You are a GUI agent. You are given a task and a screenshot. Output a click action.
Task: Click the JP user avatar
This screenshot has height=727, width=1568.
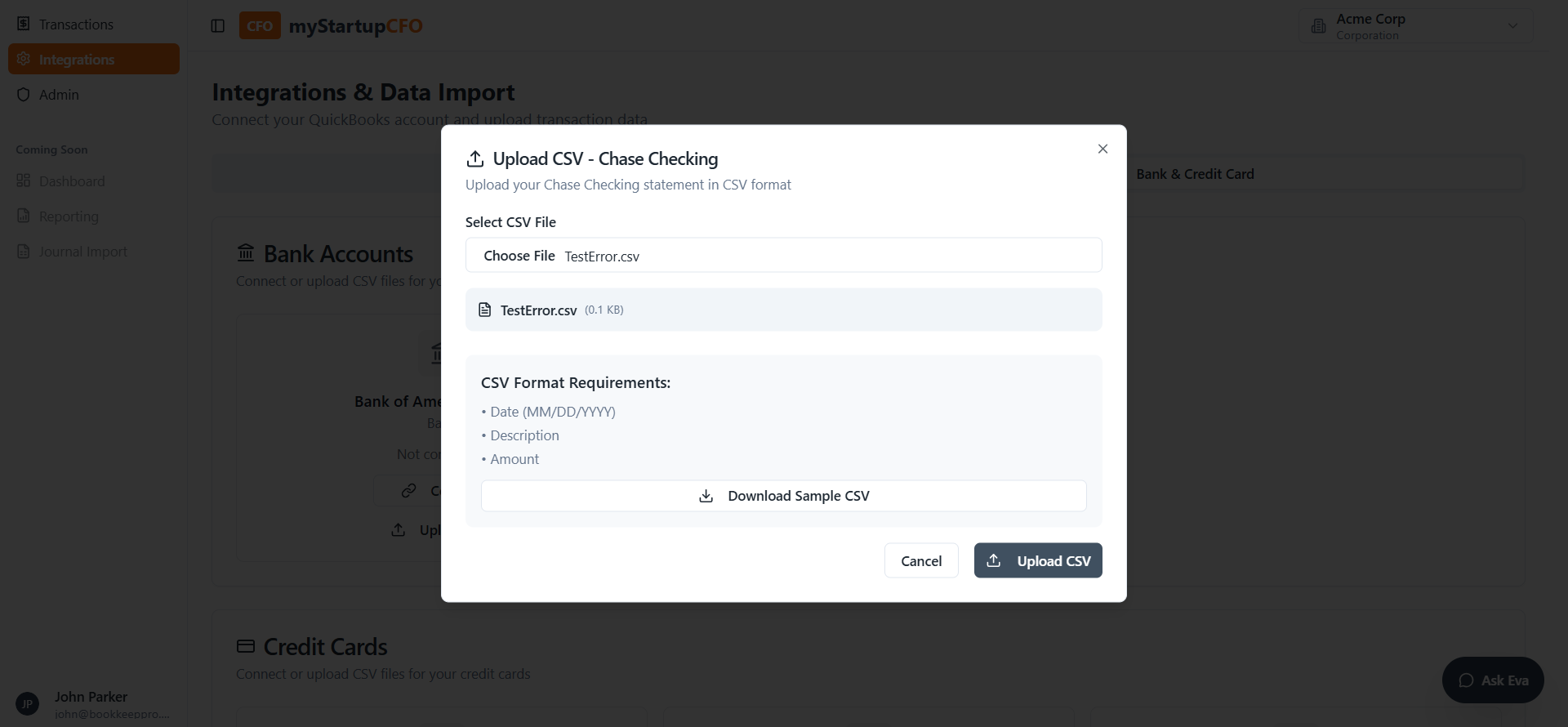pos(27,703)
